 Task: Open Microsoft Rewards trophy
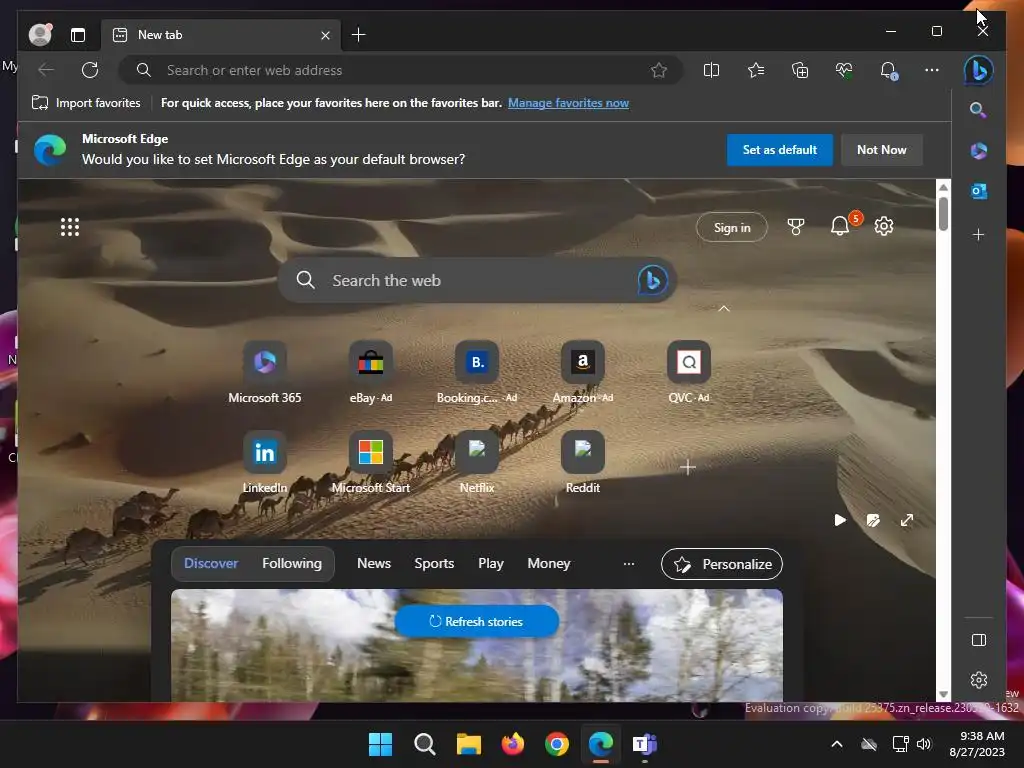(795, 227)
